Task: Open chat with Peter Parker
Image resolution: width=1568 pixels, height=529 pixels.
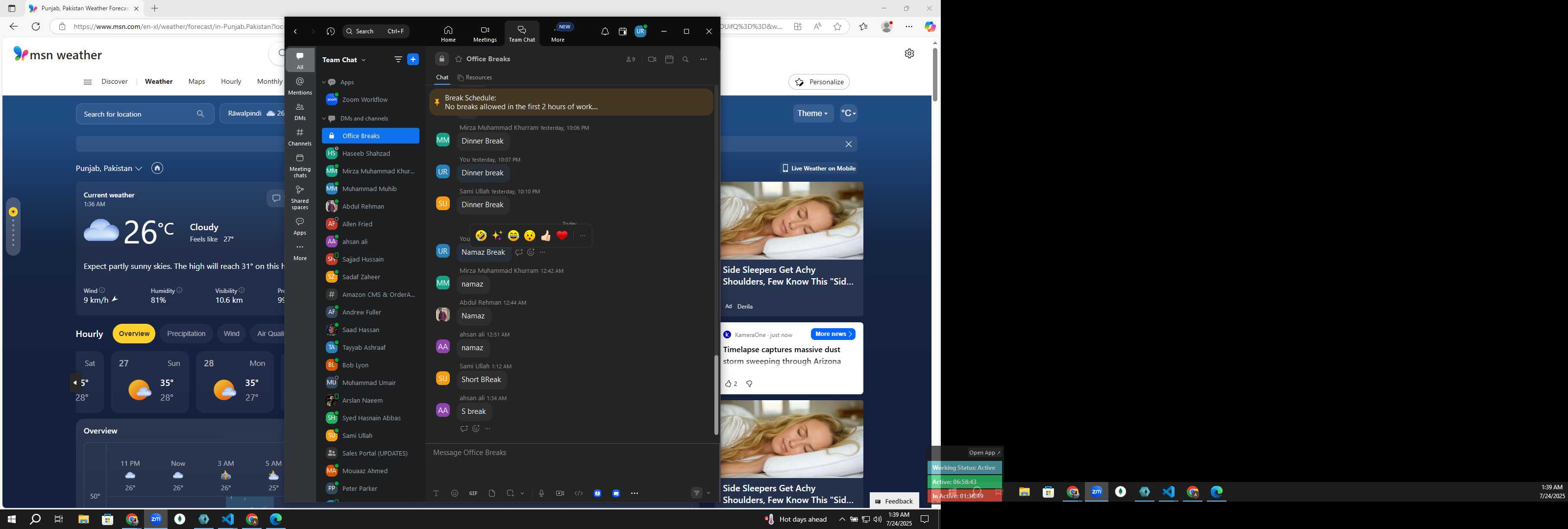Action: pos(370,488)
